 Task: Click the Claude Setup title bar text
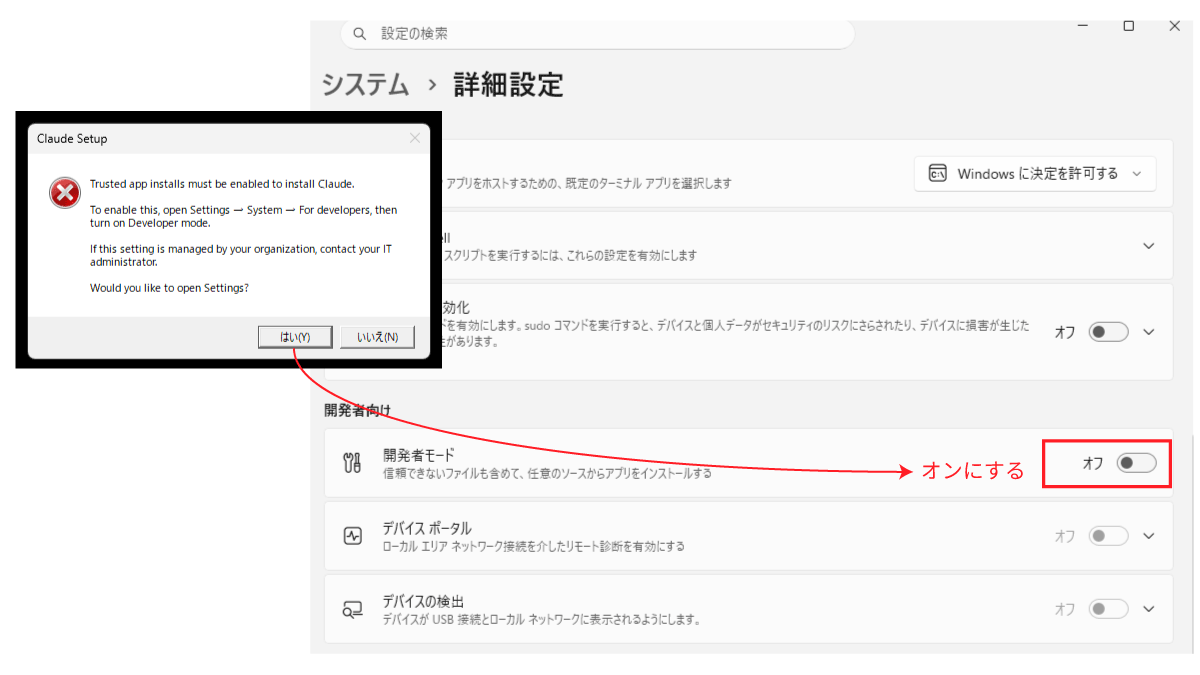72,138
